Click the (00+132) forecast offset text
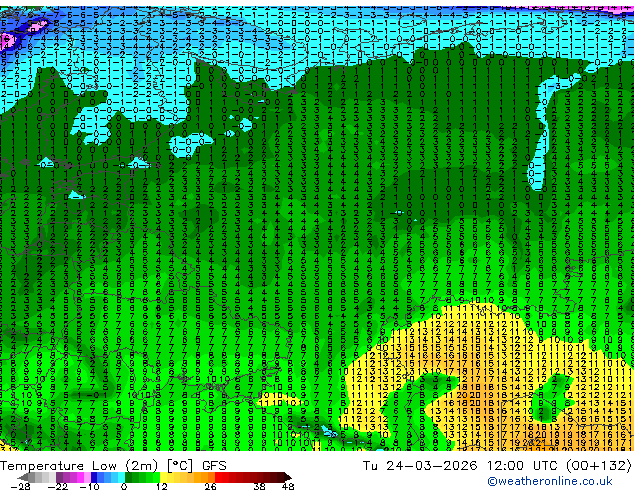634x490 pixels. pyautogui.click(x=600, y=466)
